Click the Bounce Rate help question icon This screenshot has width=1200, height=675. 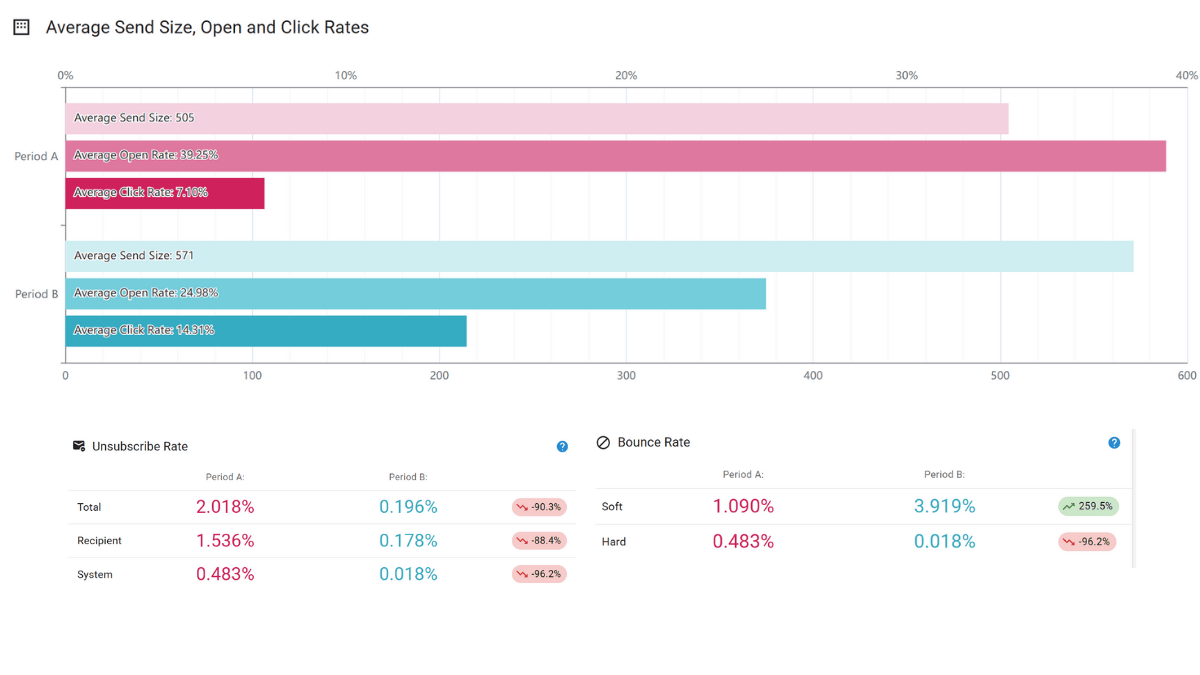(1114, 442)
